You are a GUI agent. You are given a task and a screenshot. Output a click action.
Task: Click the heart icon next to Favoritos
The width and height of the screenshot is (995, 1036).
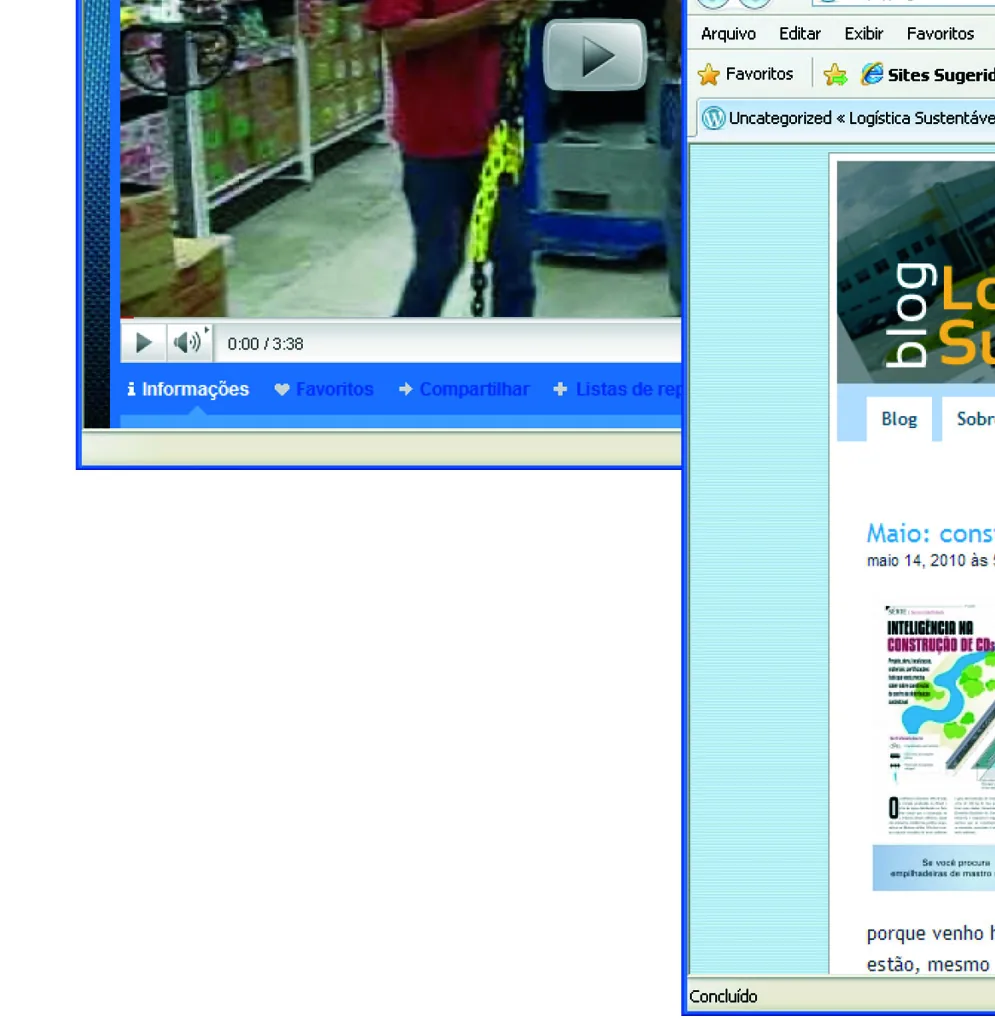(x=282, y=390)
